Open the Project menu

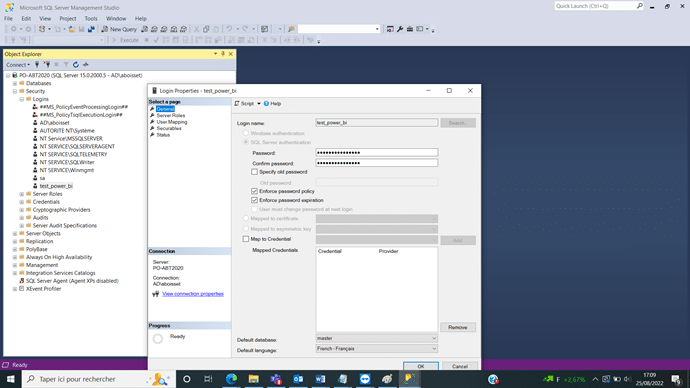tap(68, 18)
